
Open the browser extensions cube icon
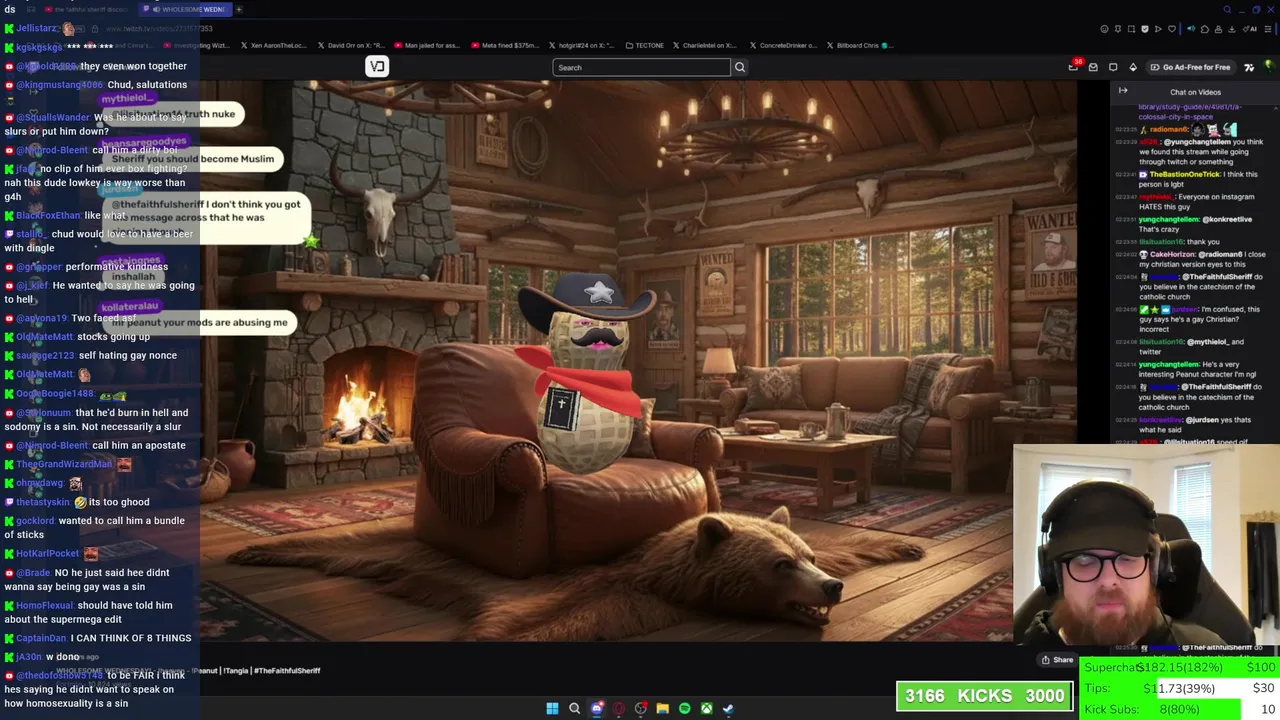click(x=1205, y=29)
